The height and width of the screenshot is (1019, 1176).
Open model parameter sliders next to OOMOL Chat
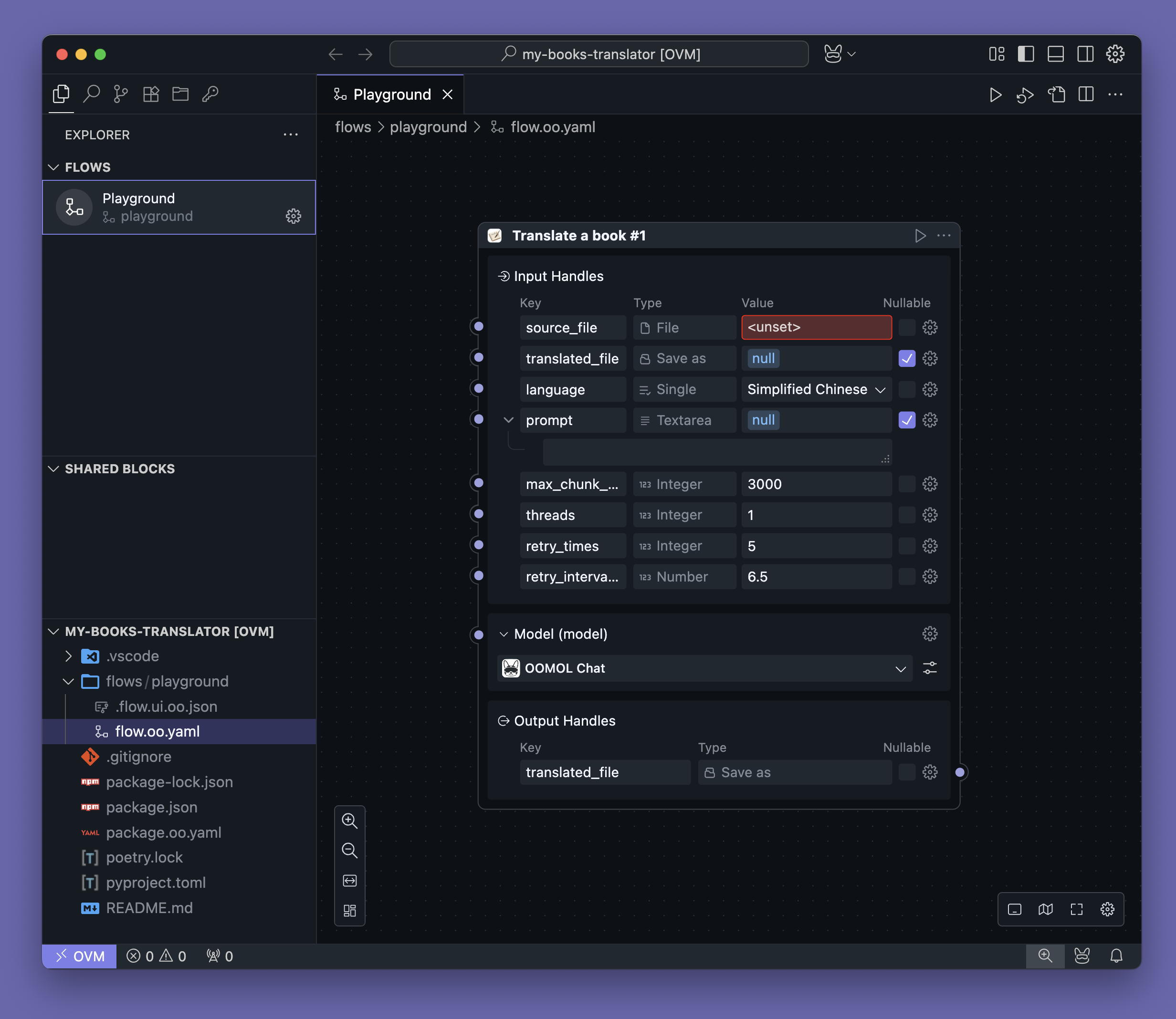[x=930, y=668]
